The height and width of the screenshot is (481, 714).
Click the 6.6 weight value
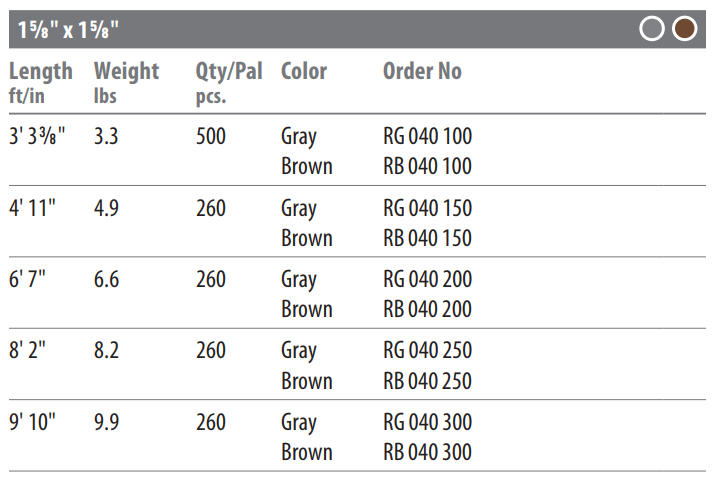107,279
